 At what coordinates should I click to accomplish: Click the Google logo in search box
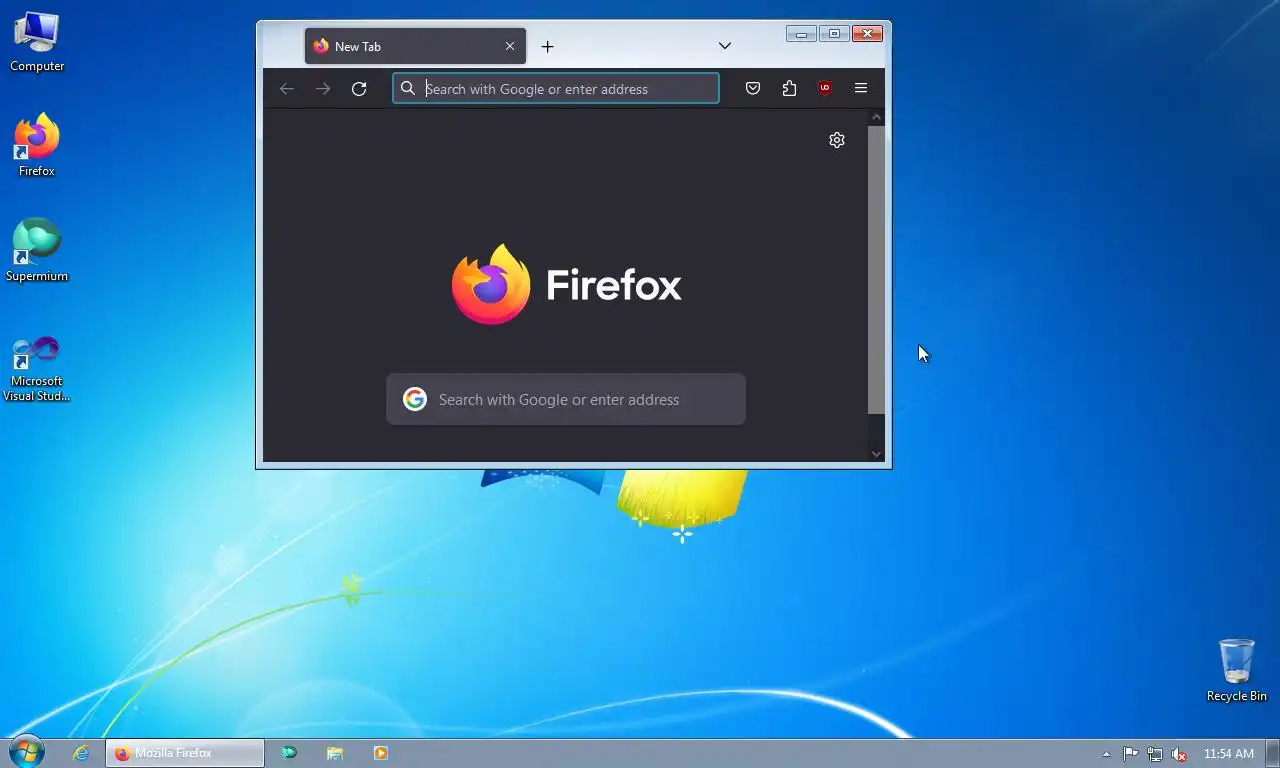[x=415, y=399]
